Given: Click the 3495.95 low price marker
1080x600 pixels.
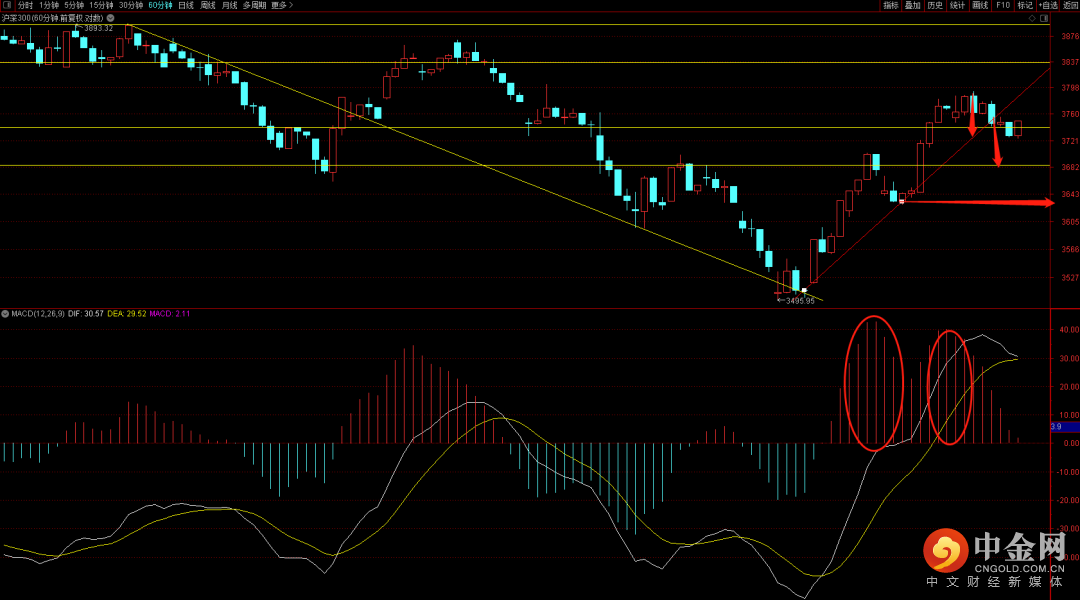Looking at the screenshot, I should point(799,300).
